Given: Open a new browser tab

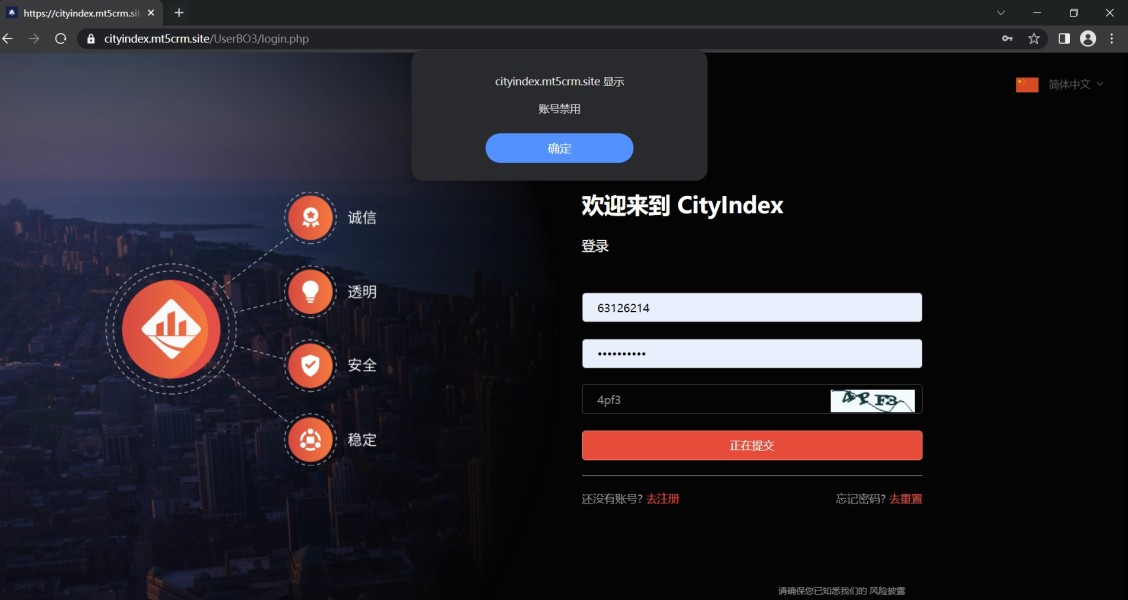Looking at the screenshot, I should [x=179, y=13].
